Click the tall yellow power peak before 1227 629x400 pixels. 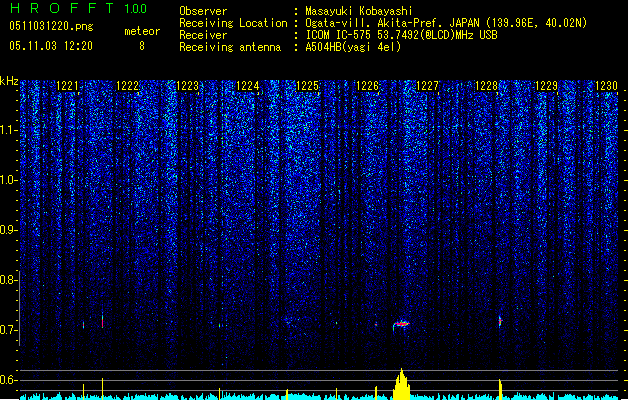402,384
